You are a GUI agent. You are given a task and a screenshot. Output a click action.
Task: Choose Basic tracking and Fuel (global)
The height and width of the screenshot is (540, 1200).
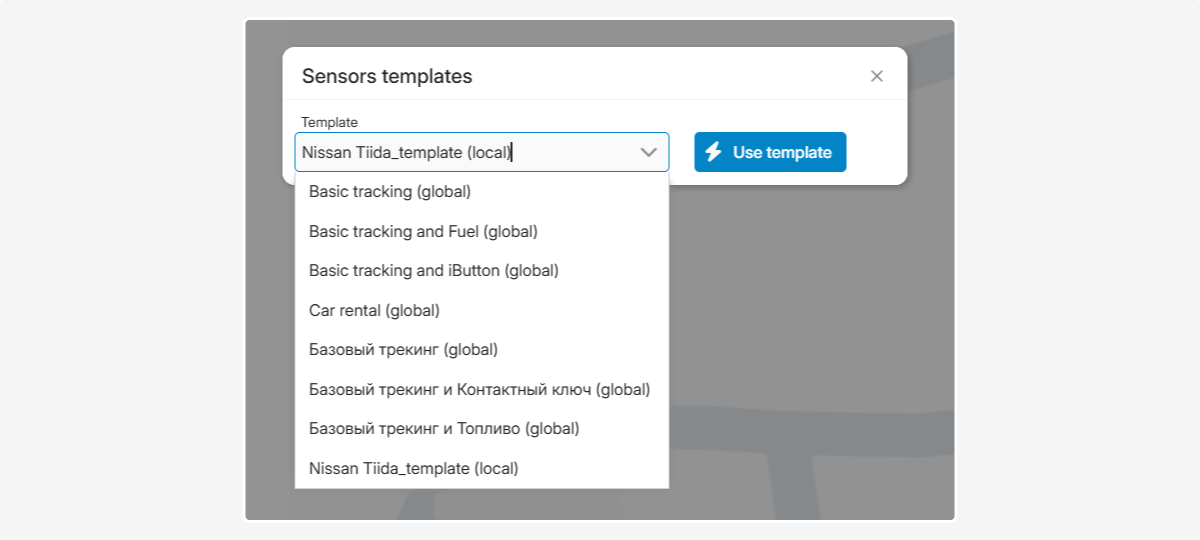point(423,231)
